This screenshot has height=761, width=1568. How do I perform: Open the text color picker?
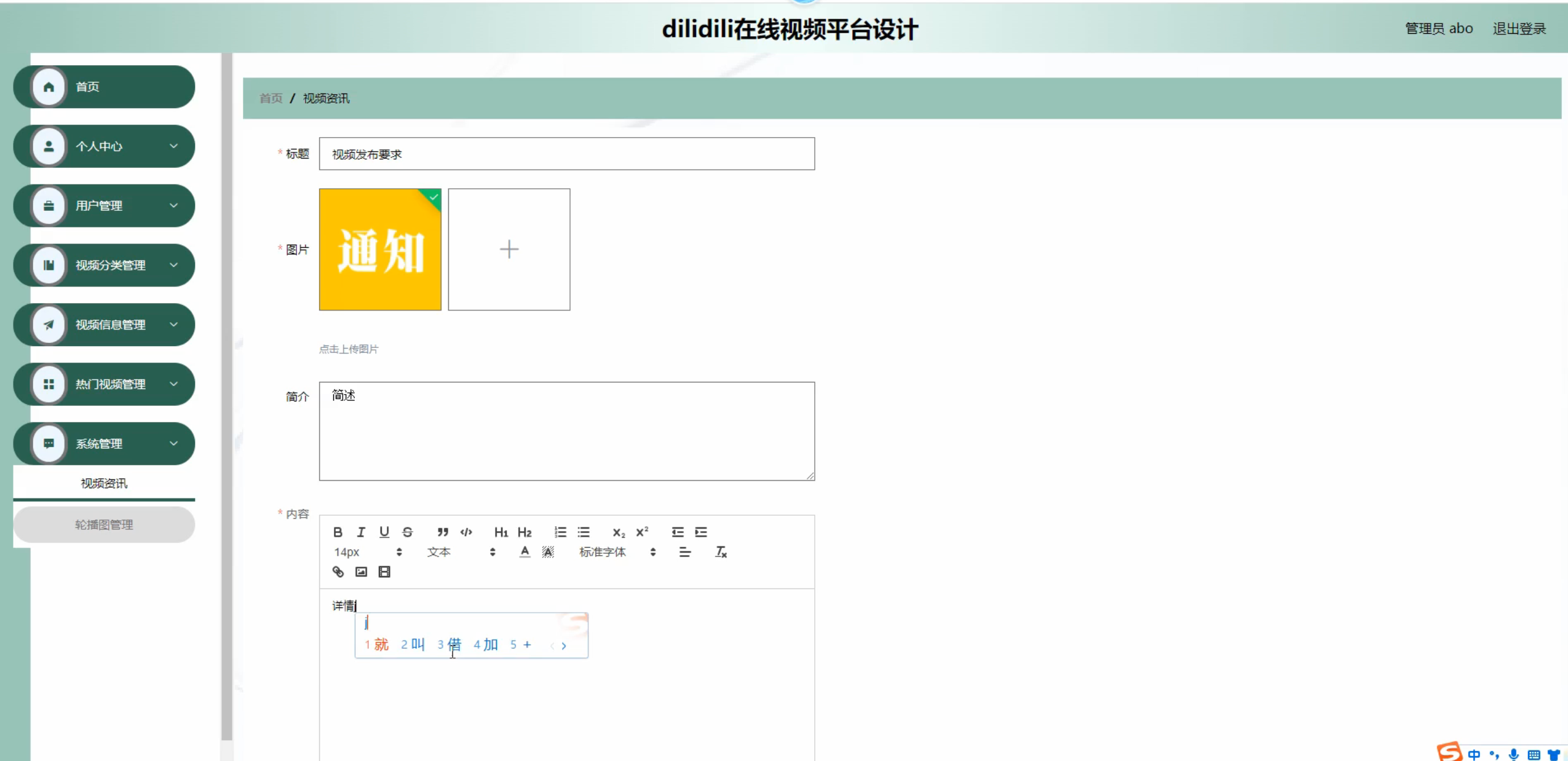[525, 552]
